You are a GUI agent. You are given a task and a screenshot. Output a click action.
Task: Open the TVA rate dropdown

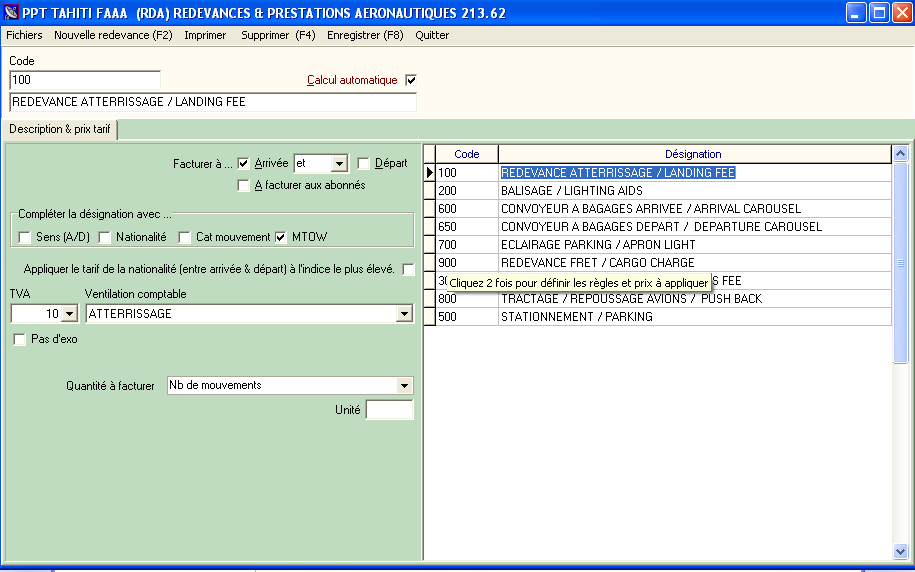pos(68,314)
